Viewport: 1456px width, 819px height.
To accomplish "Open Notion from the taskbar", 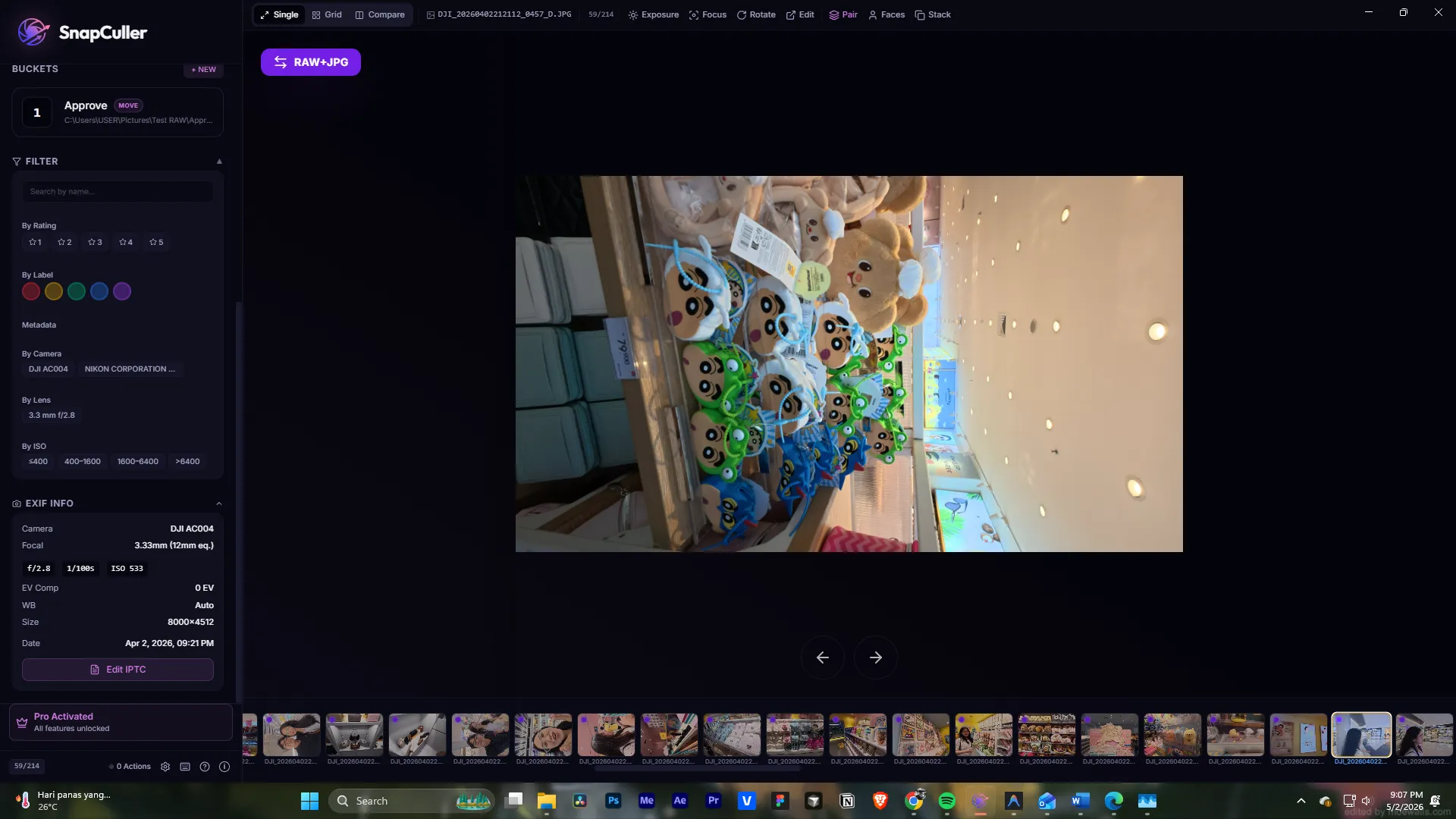I will click(x=847, y=801).
